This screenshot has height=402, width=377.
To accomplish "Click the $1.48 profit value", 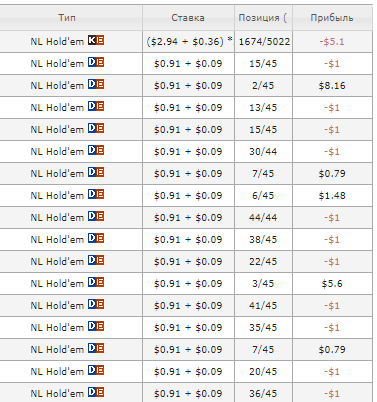I will (x=332, y=196).
